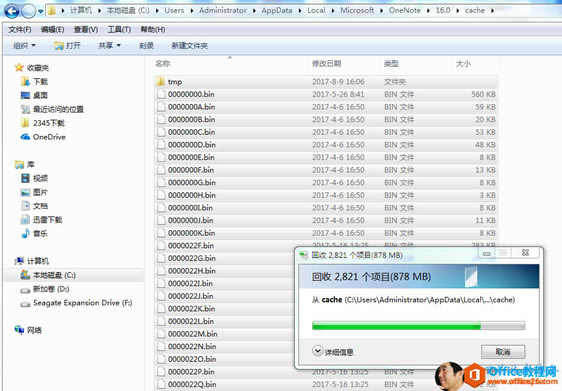Select the 00000000.bin file icon
Viewport: 562px width, 391px height.
(161, 94)
